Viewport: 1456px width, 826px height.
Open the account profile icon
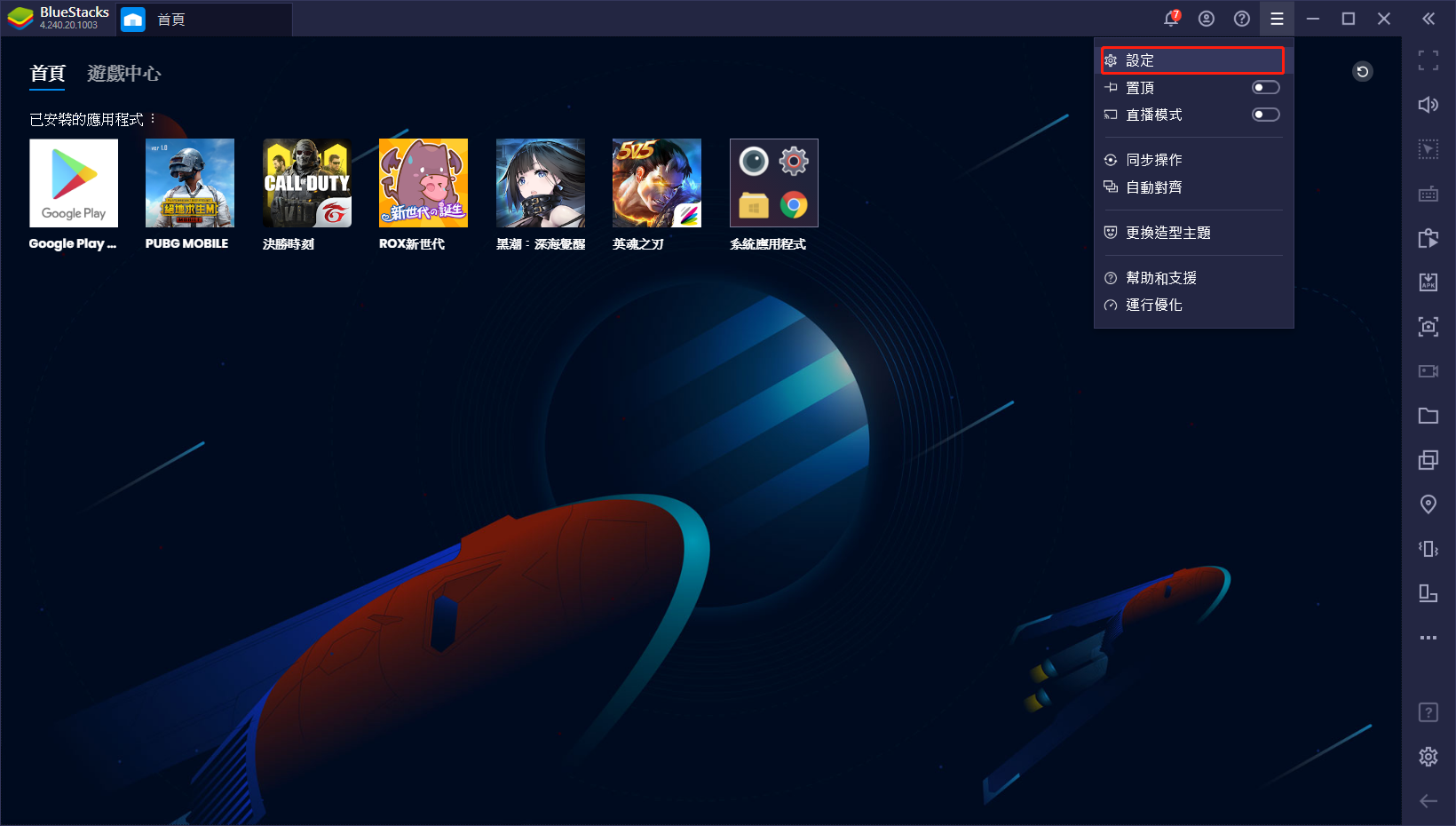(1207, 19)
